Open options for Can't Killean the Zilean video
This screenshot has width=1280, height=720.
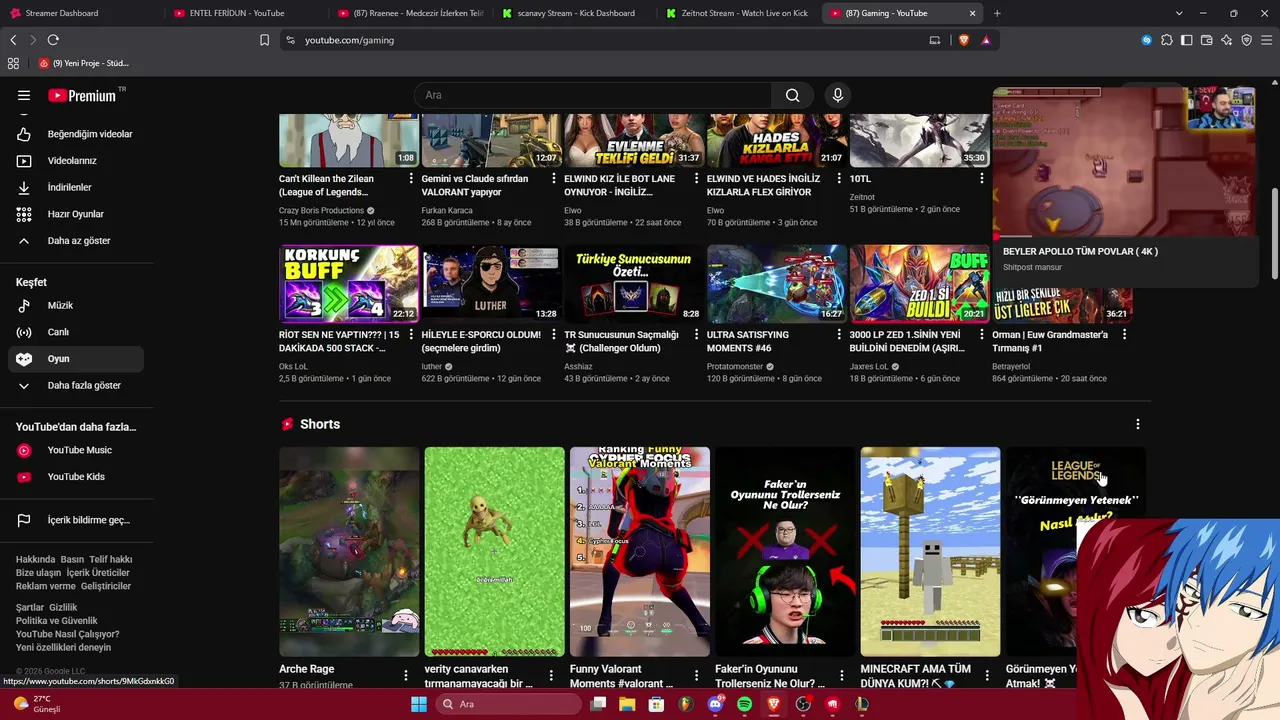[411, 178]
